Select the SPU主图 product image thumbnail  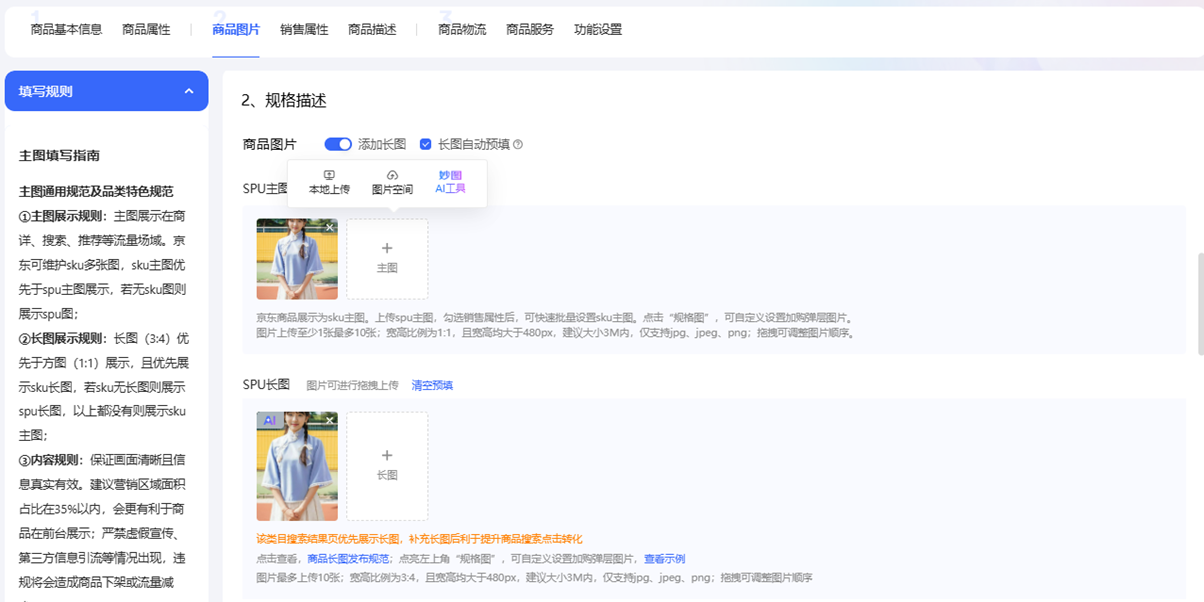point(296,260)
